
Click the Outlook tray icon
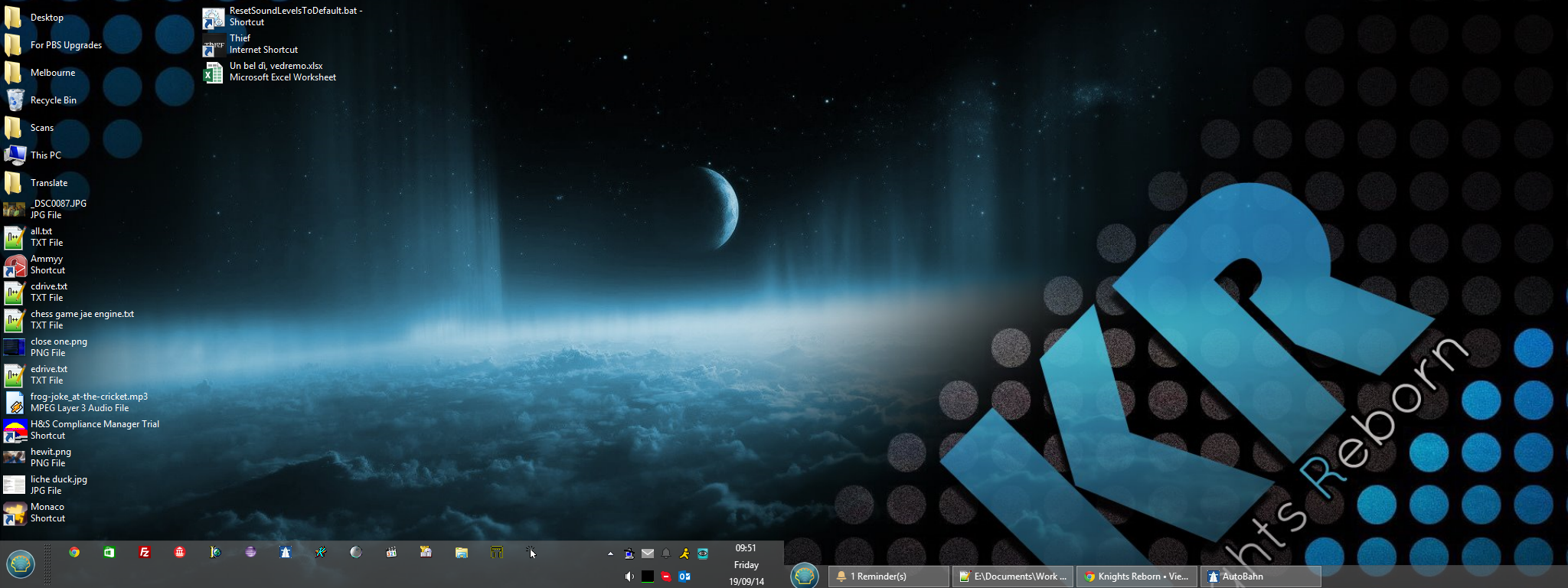(x=684, y=577)
